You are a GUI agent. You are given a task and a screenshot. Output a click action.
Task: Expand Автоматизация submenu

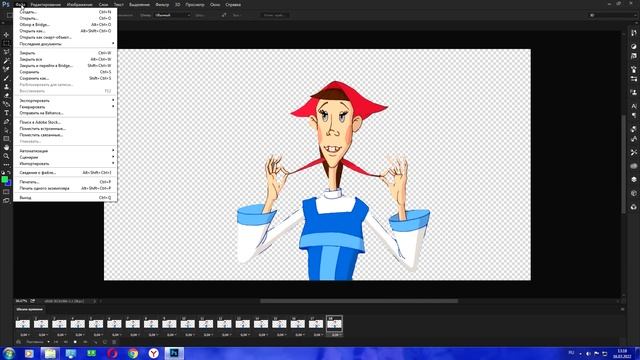[x=65, y=151]
